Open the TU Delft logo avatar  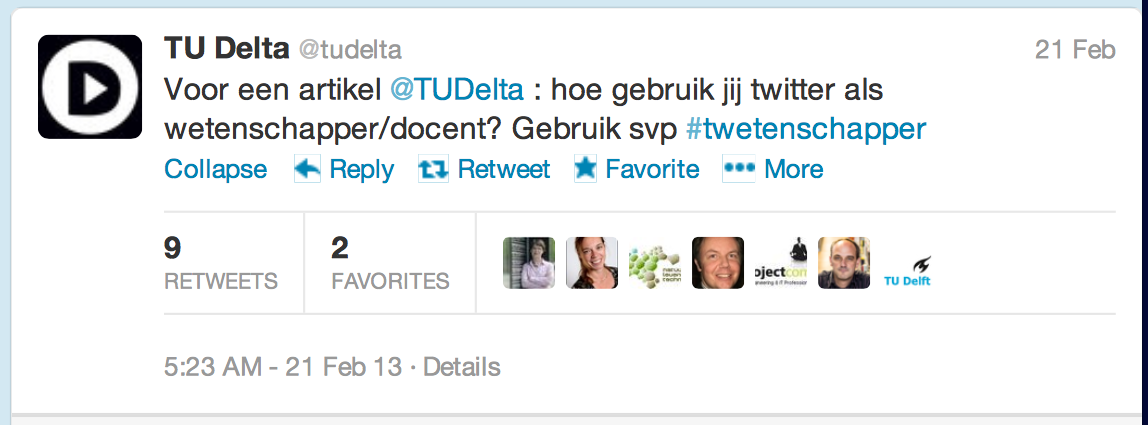coord(907,264)
